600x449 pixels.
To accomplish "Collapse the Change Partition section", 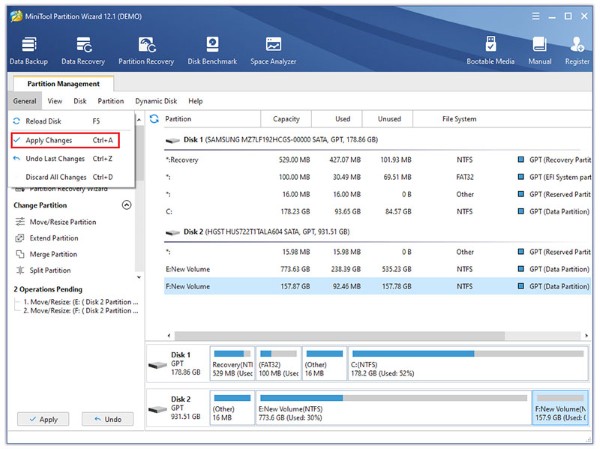I will pyautogui.click(x=126, y=205).
